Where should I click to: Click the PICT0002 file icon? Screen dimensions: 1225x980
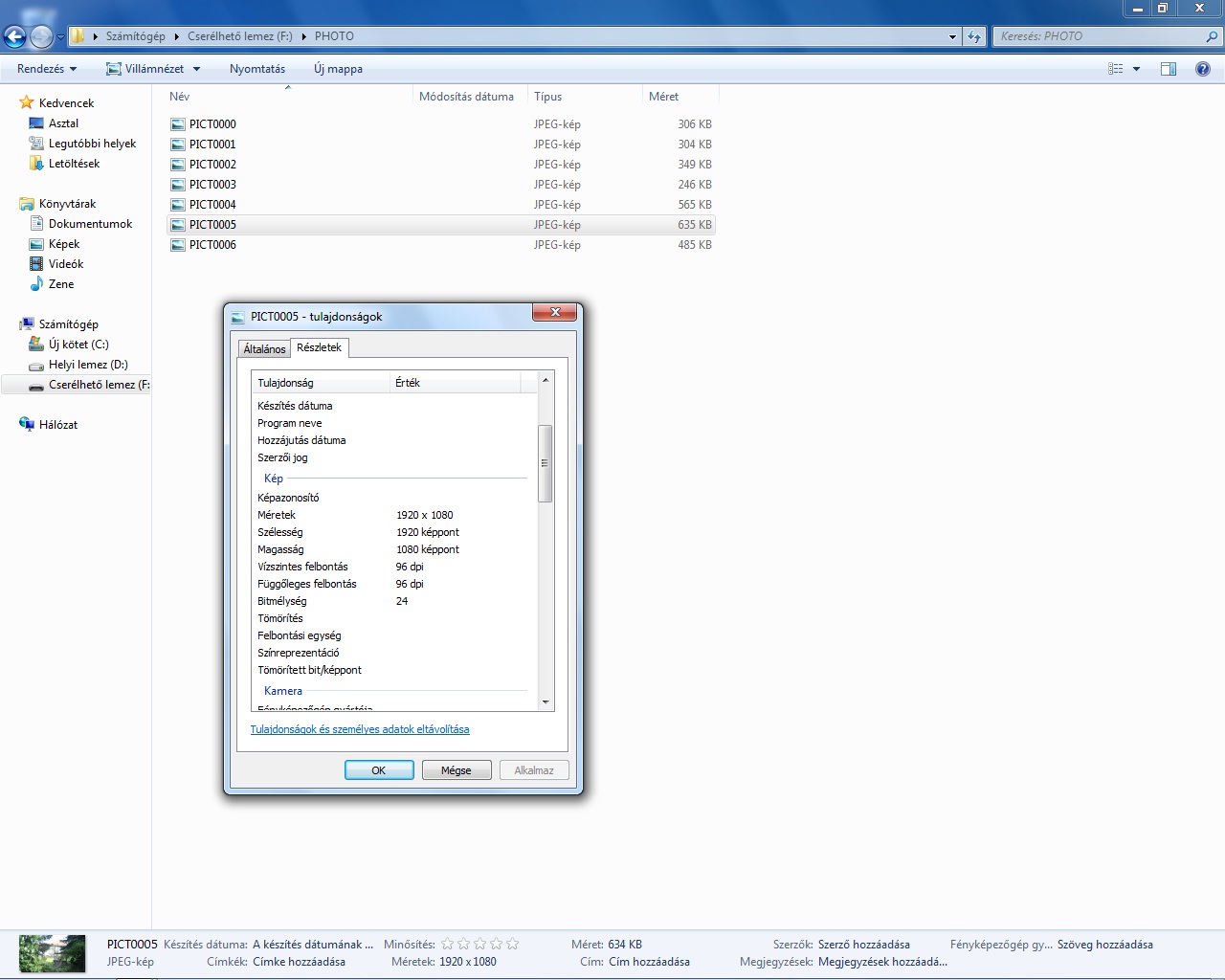tap(177, 165)
